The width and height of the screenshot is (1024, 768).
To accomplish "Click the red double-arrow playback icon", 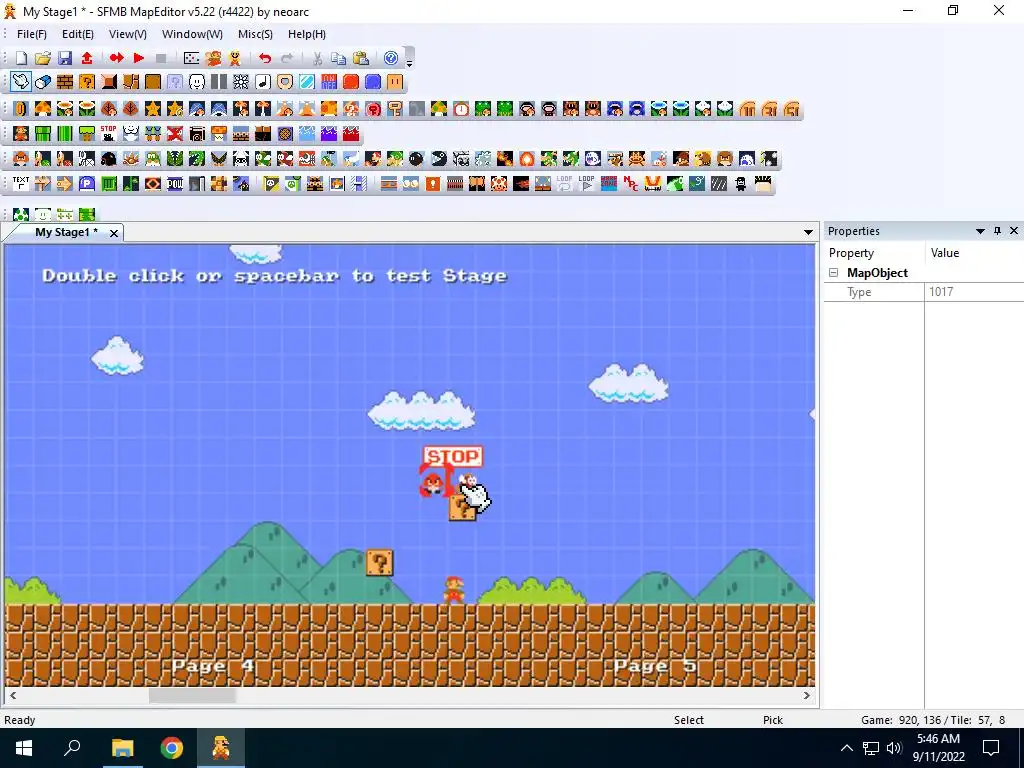I will pyautogui.click(x=117, y=58).
